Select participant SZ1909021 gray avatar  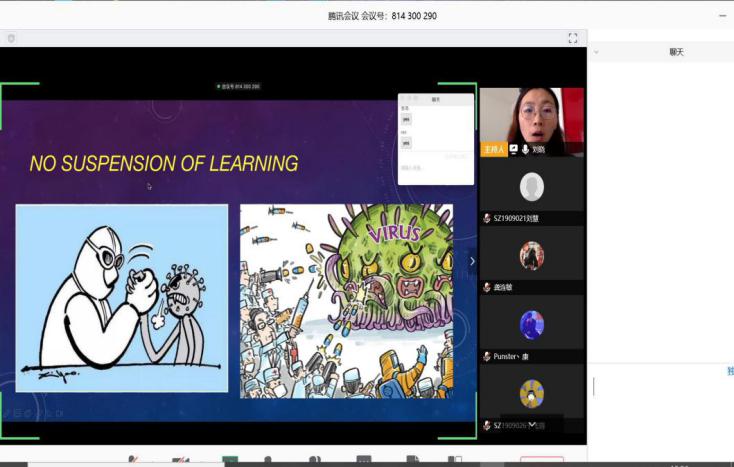(x=532, y=187)
